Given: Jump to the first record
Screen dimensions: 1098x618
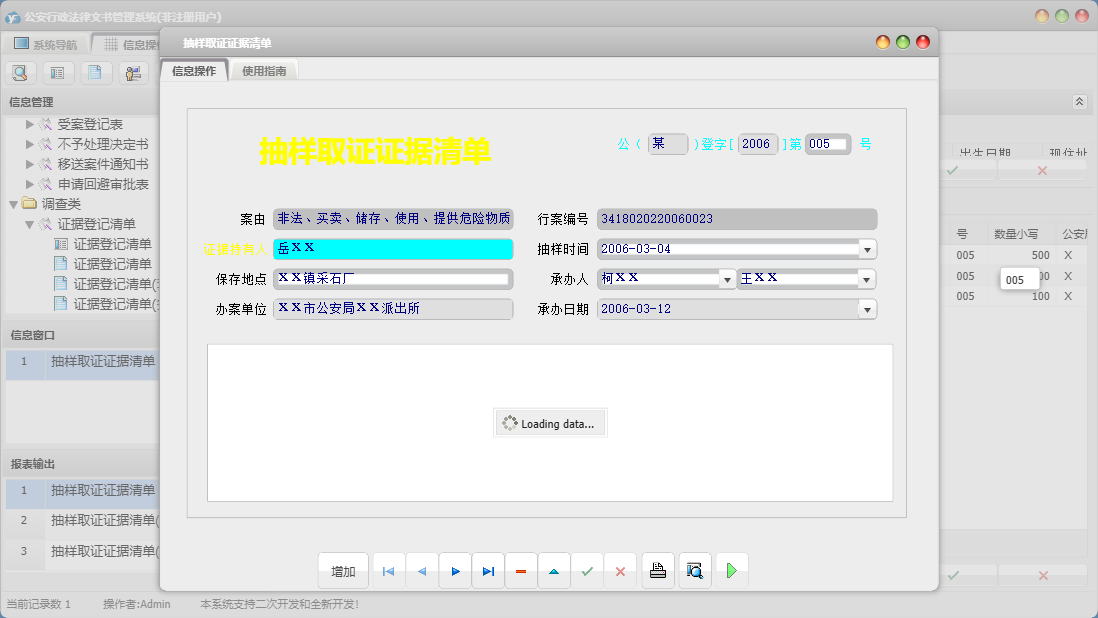Looking at the screenshot, I should (x=389, y=571).
